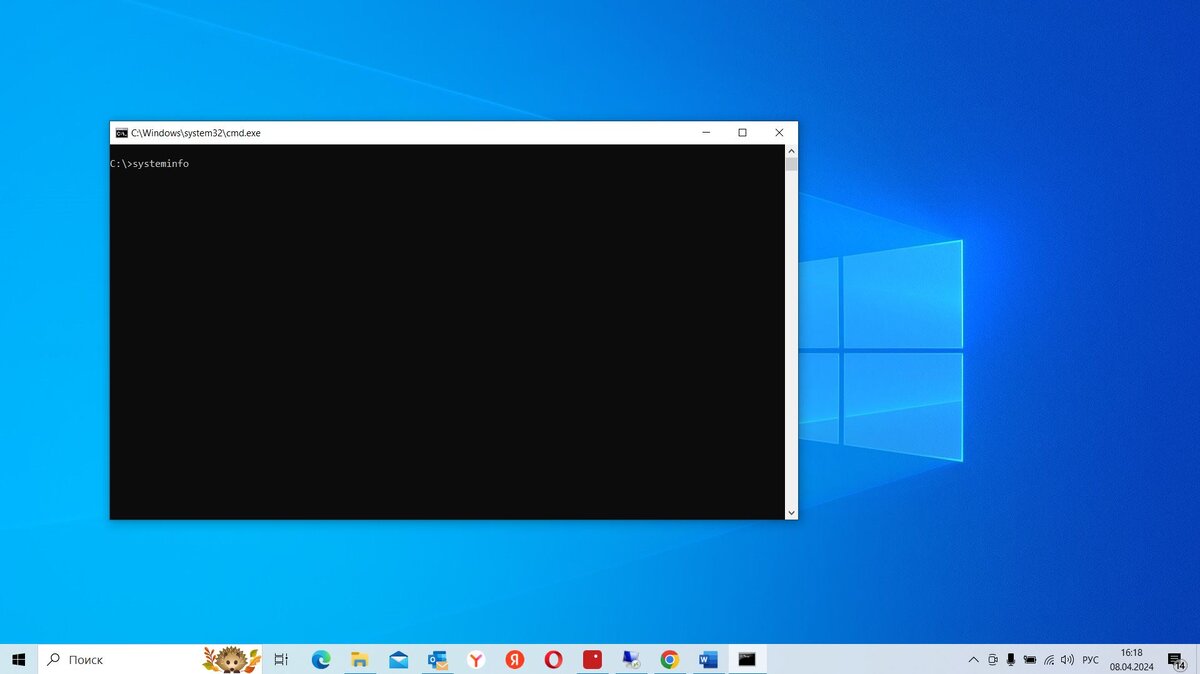This screenshot has height=674, width=1200.
Task: Open the Windows Start menu
Action: [18, 659]
